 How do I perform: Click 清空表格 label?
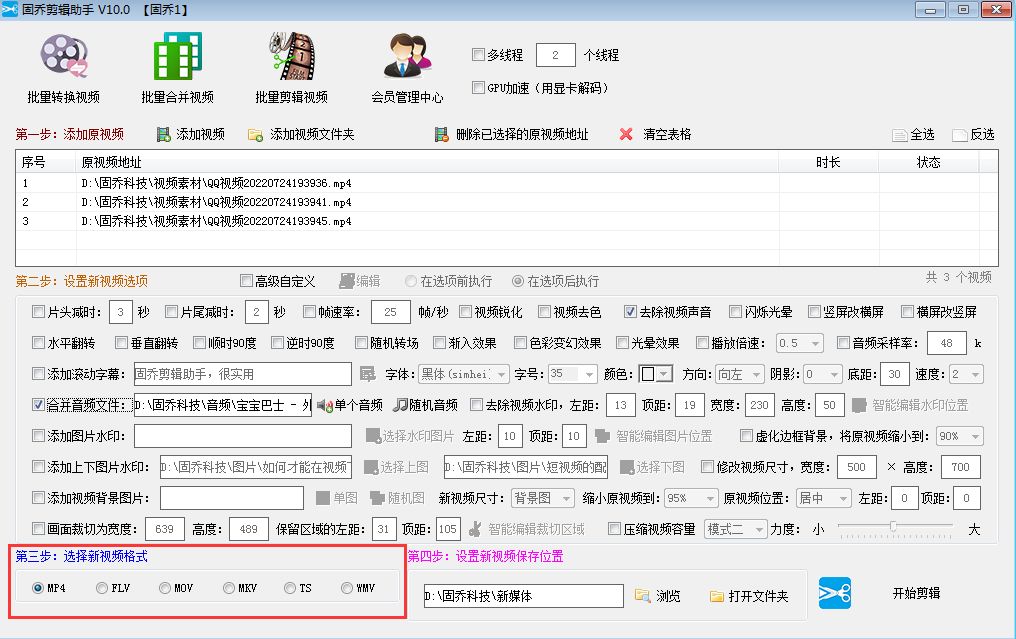tap(667, 134)
